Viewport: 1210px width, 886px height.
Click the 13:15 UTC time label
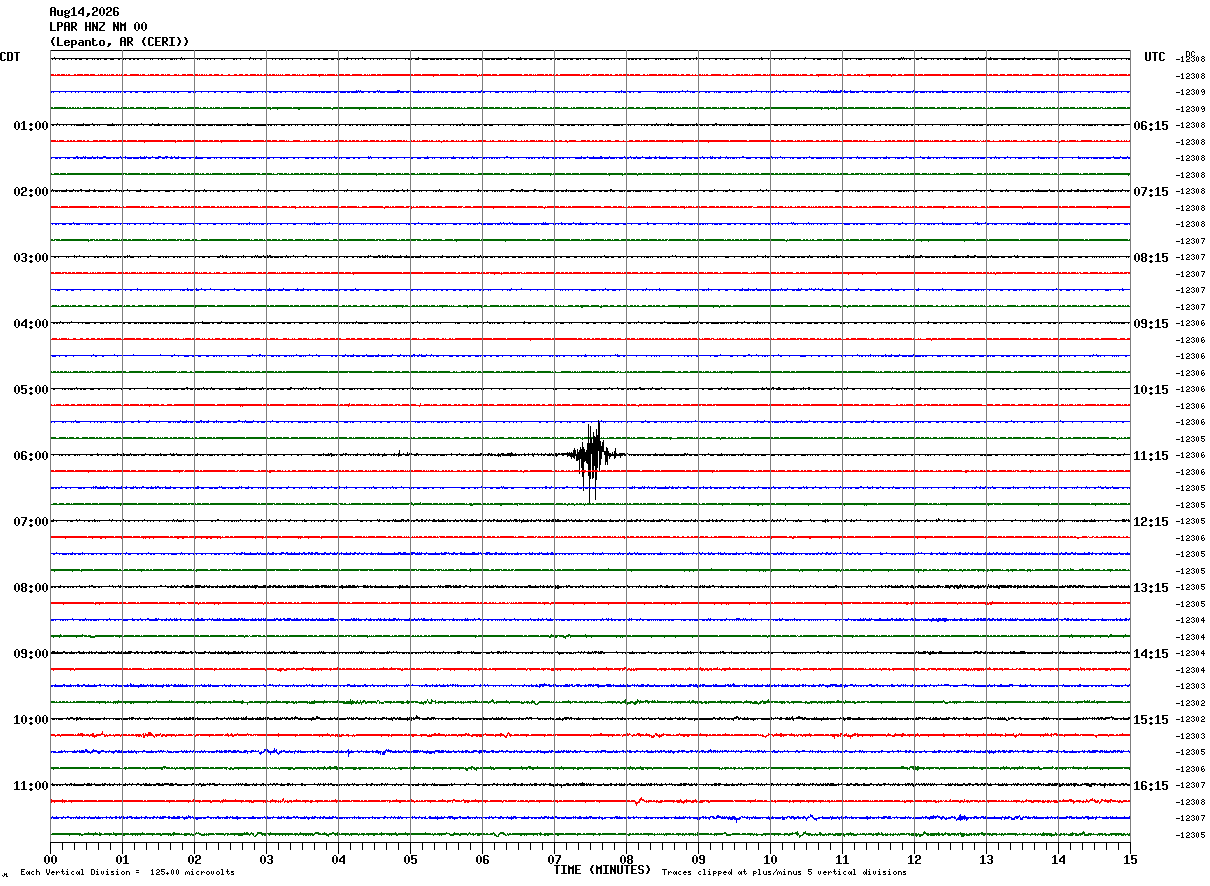[1151, 588]
